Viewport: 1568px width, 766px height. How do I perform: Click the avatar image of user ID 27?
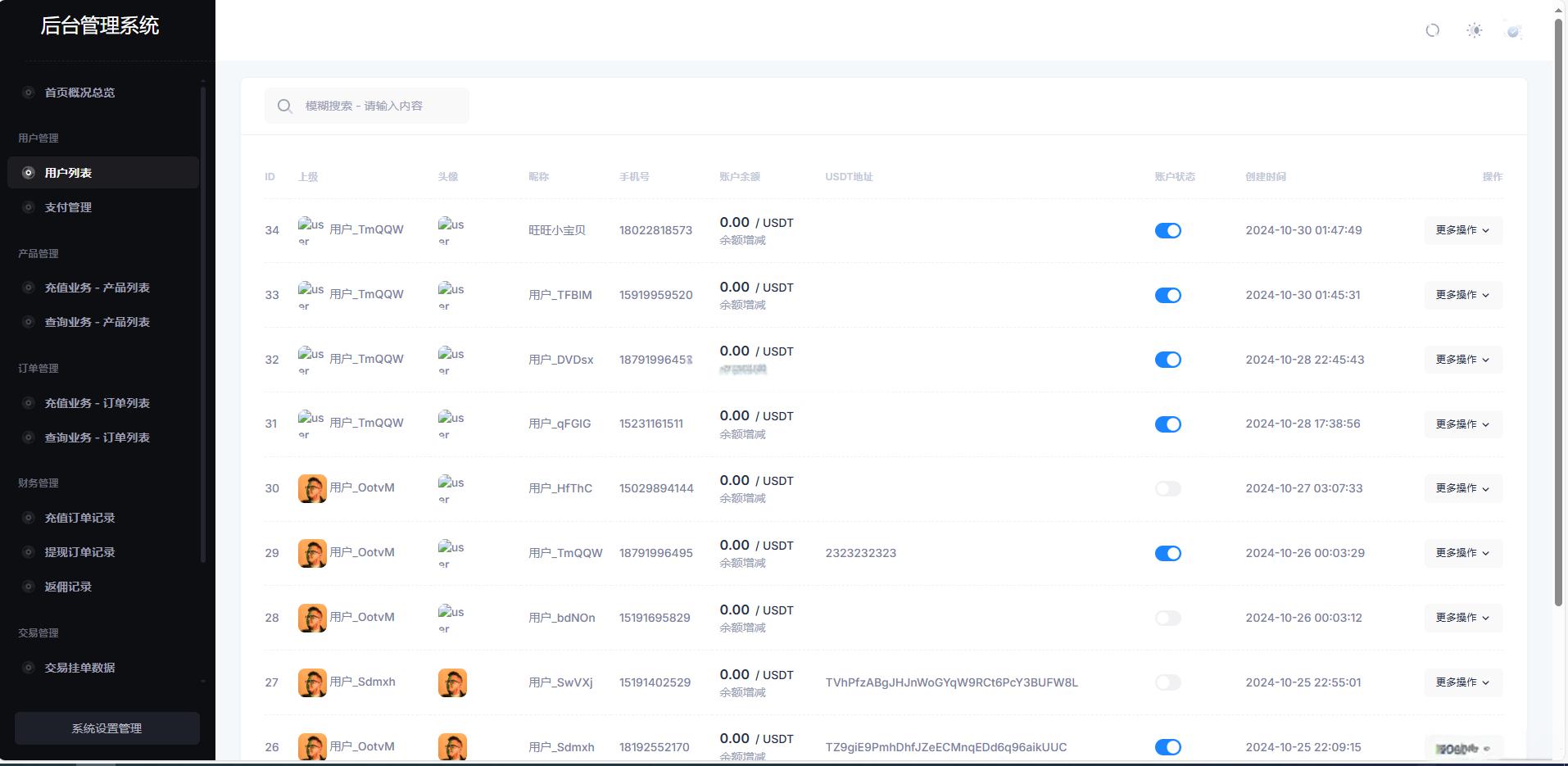pos(452,682)
